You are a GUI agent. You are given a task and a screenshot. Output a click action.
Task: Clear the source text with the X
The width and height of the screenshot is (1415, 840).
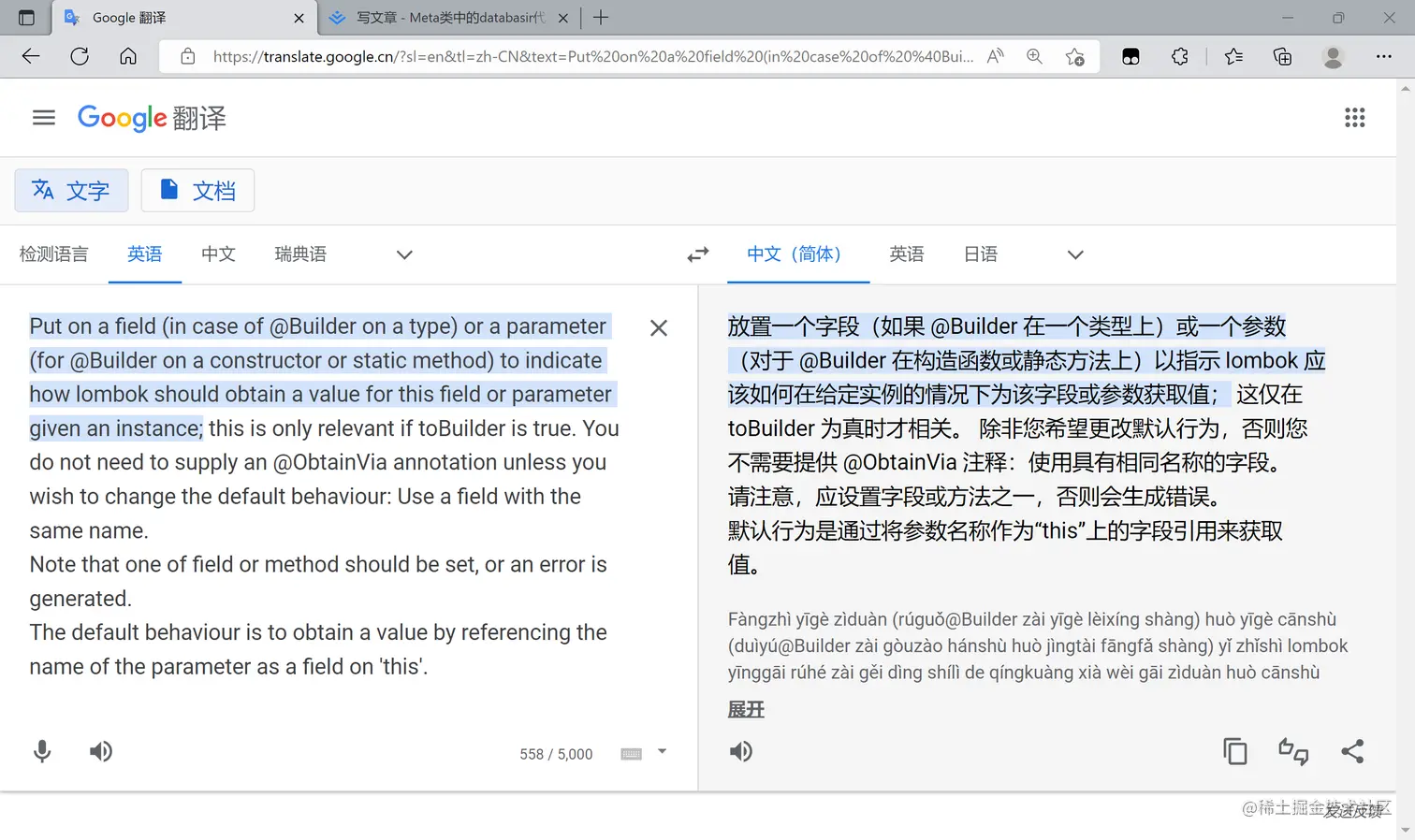point(659,328)
